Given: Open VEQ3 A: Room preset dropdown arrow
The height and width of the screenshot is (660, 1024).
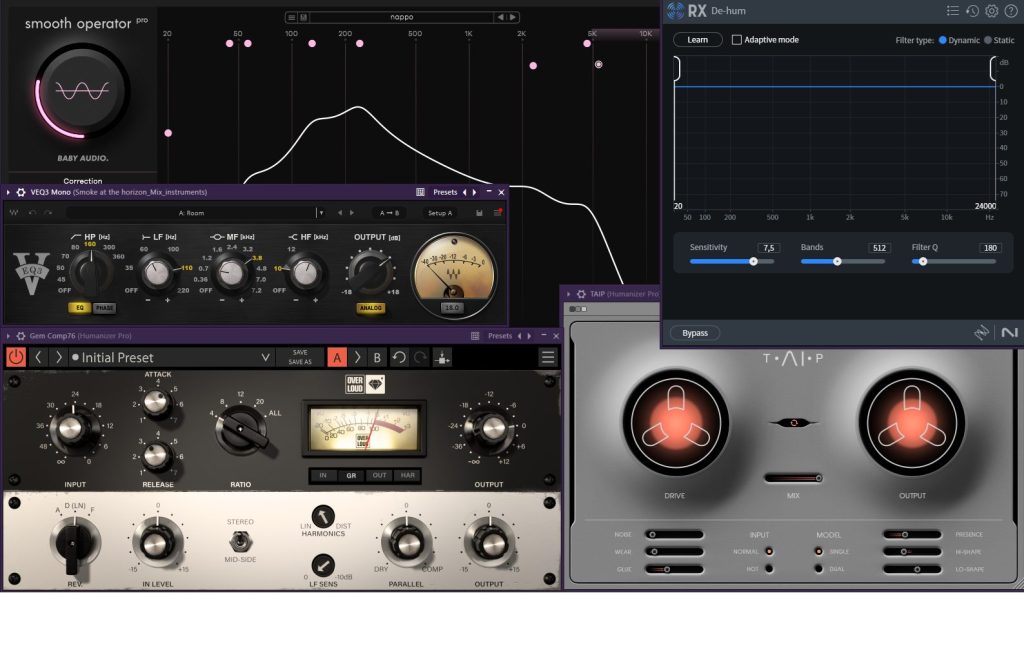Looking at the screenshot, I should (x=320, y=213).
